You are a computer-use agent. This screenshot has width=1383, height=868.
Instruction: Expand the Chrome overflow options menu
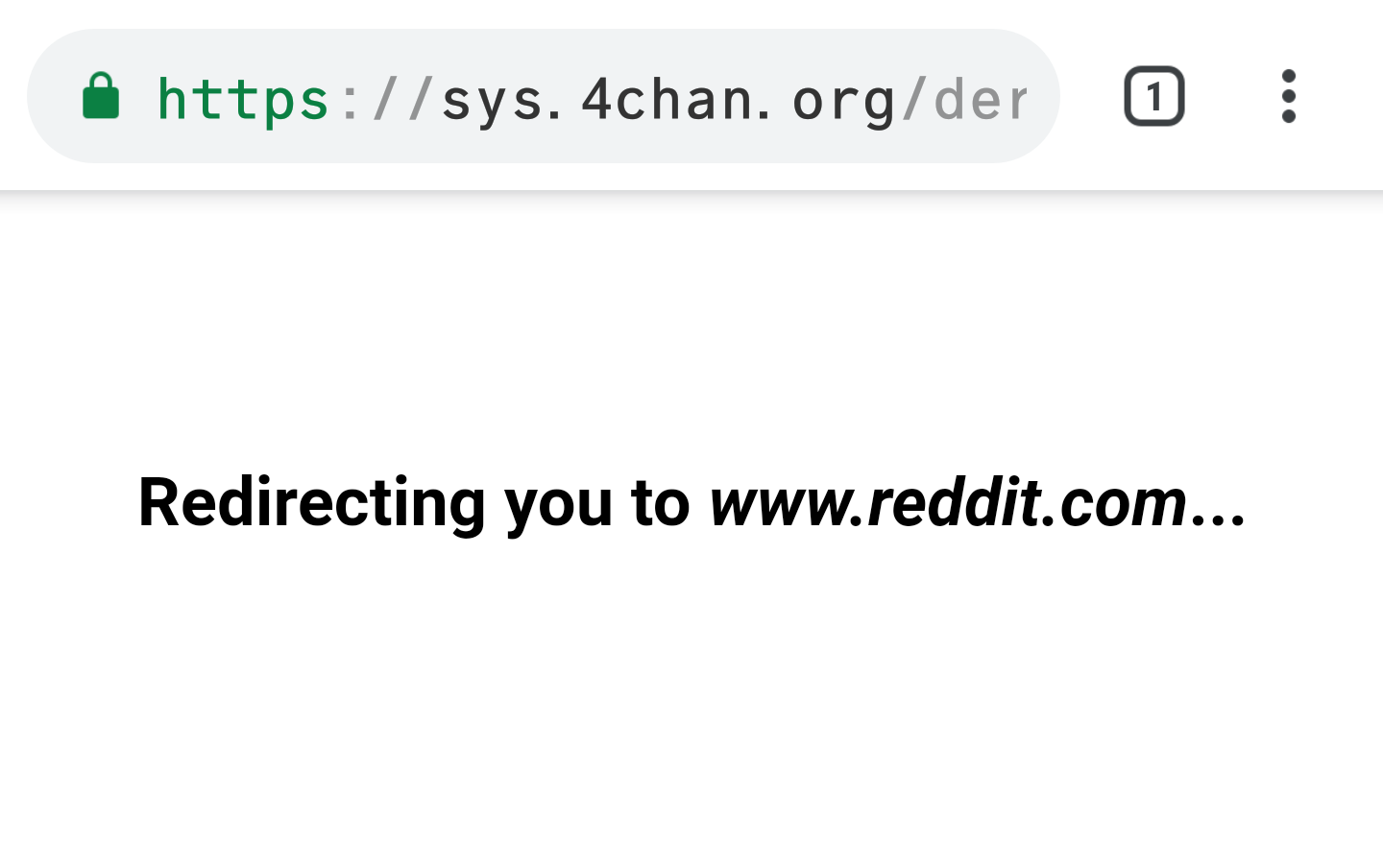(1289, 96)
